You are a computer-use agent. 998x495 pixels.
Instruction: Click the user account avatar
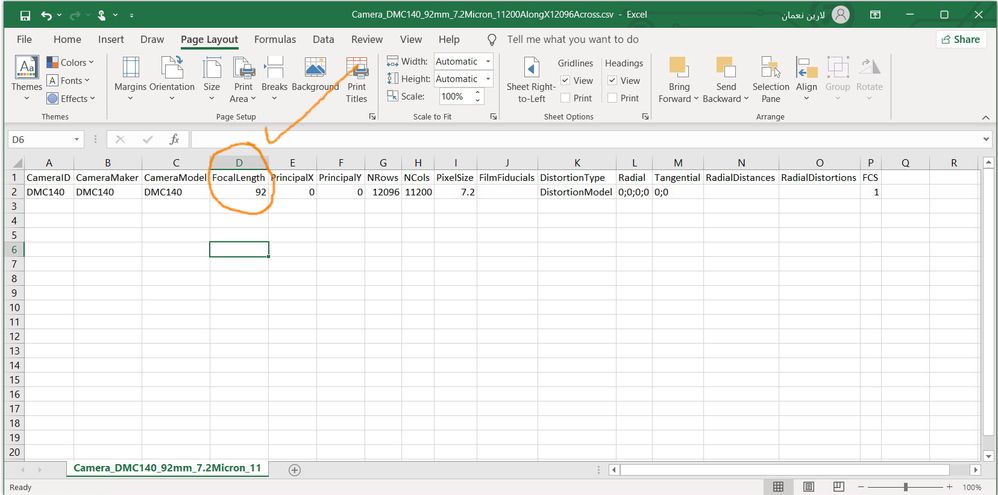pyautogui.click(x=840, y=15)
